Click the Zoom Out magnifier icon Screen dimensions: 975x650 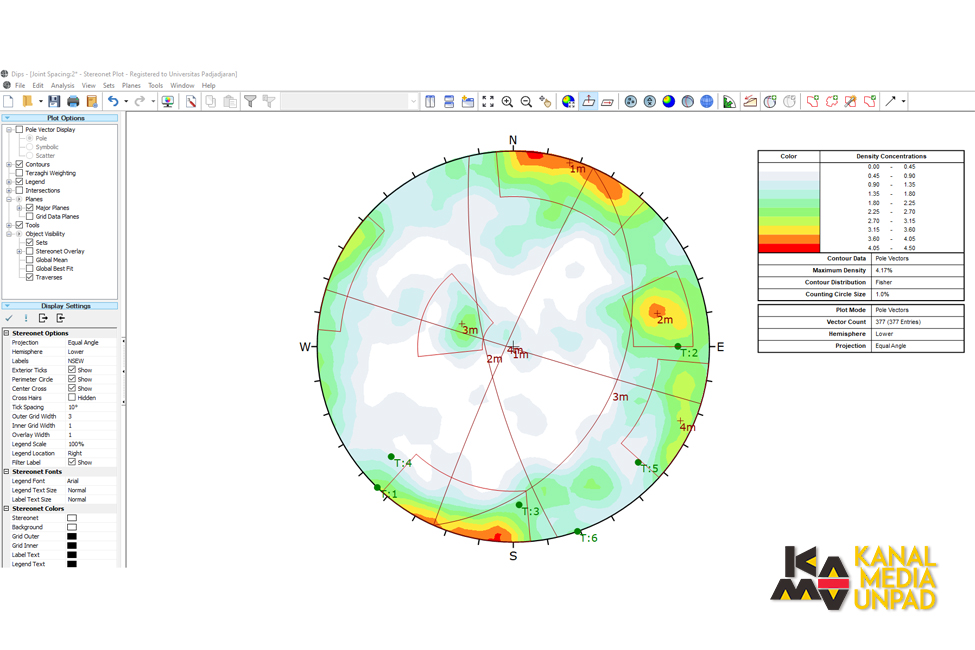(x=526, y=102)
